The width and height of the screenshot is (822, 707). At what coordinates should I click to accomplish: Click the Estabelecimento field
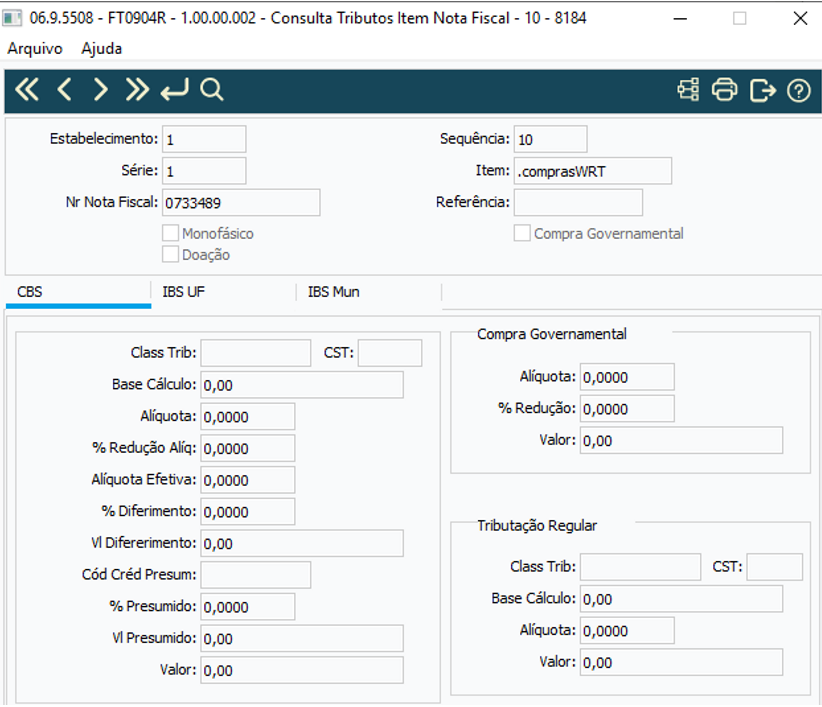(x=204, y=139)
